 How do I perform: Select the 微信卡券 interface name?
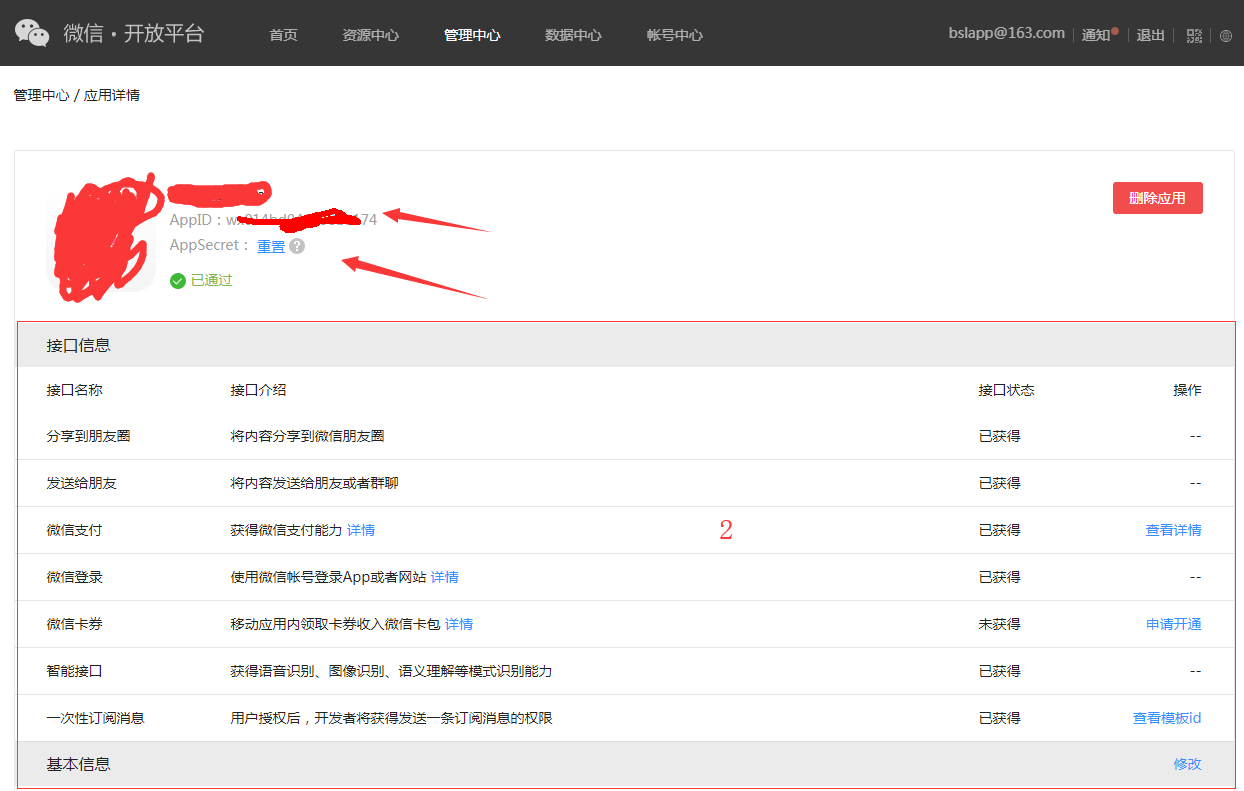click(x=74, y=624)
